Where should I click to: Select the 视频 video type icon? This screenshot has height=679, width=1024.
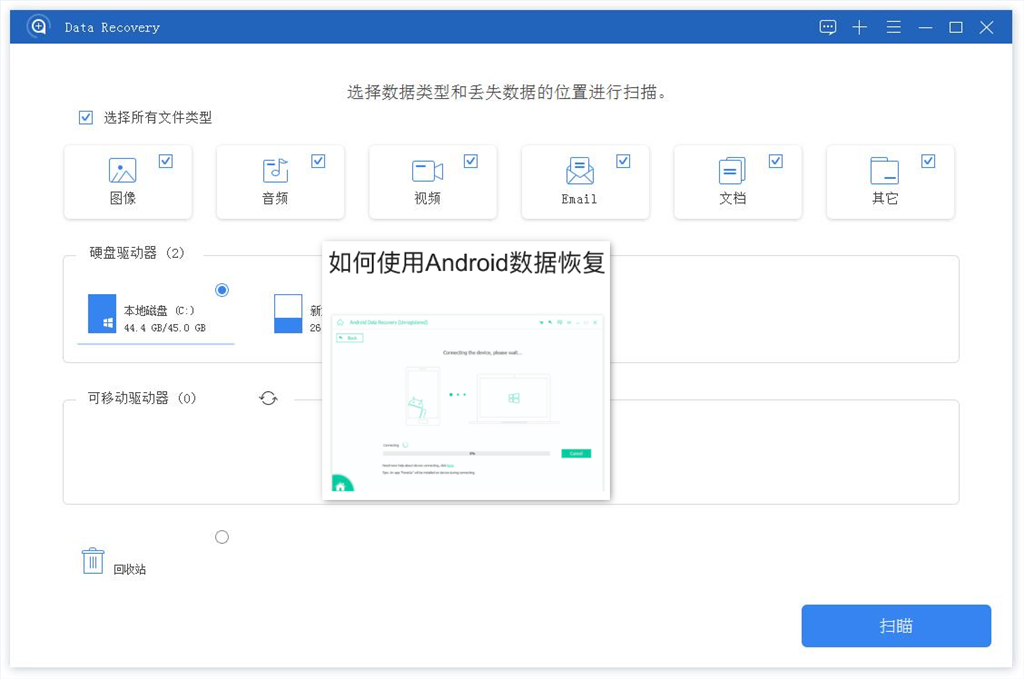pyautogui.click(x=427, y=171)
